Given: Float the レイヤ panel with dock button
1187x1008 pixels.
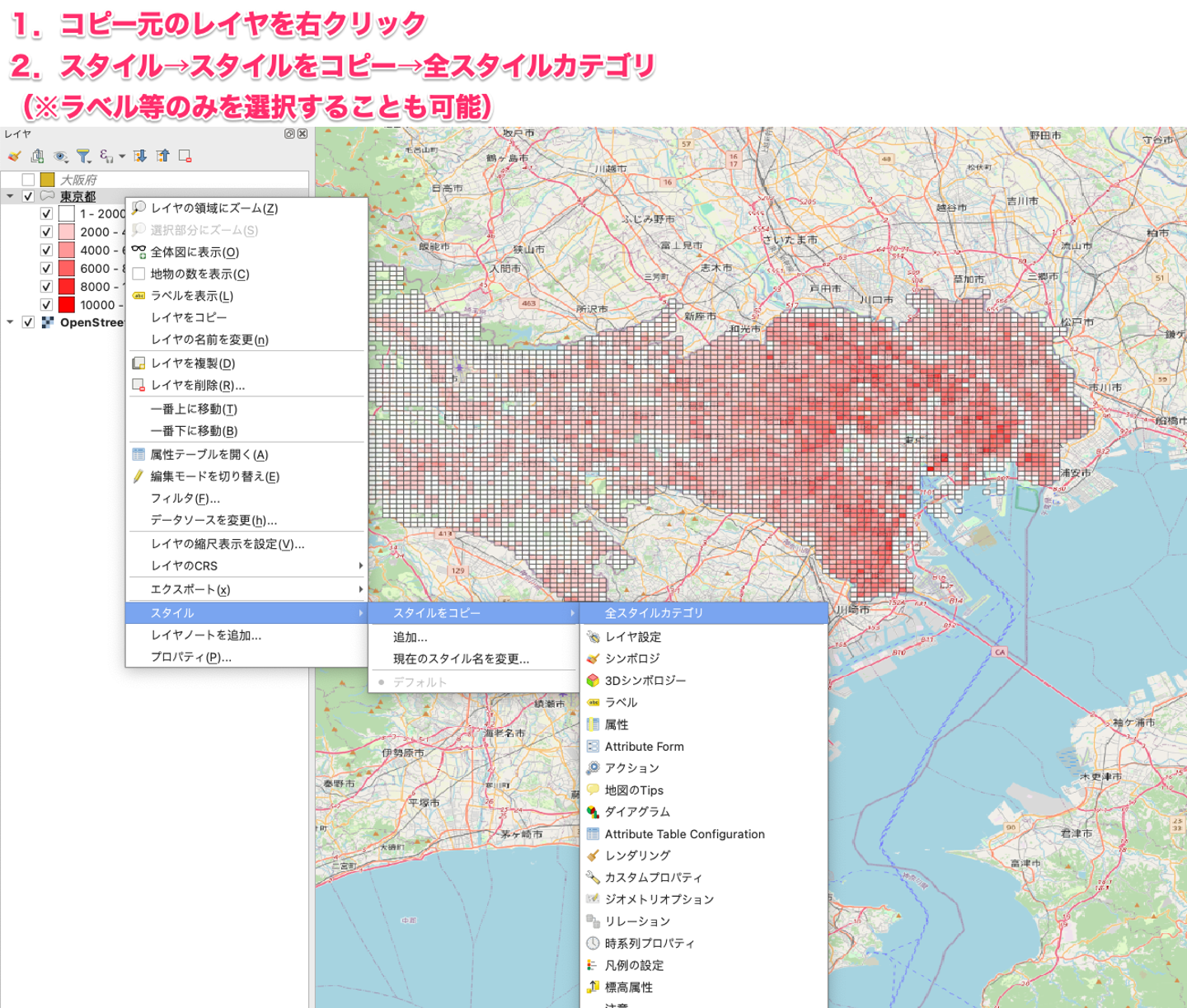Looking at the screenshot, I should pos(289,134).
